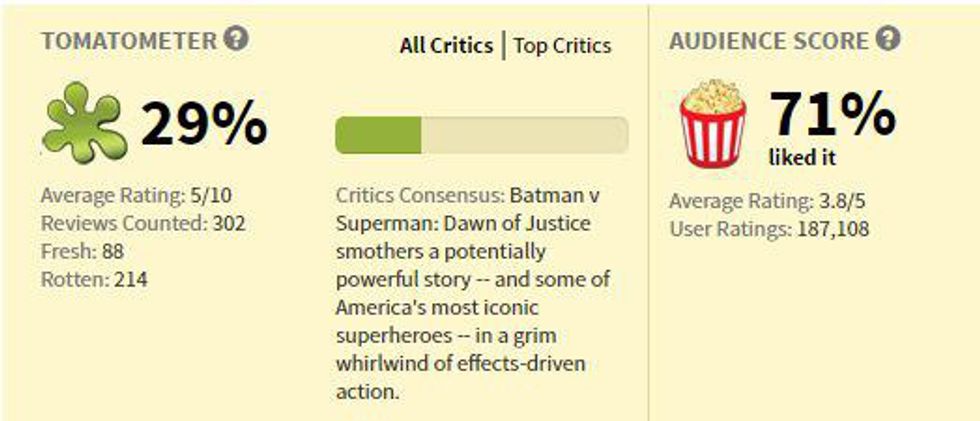Click the TOMATOMETER heading text
980x421 pixels.
point(129,41)
